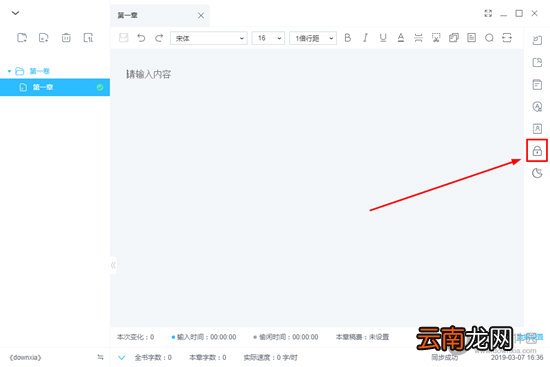Screen dimensions: 550x367
Task: Click the width expand icon in toolbar
Action: [x=507, y=38]
